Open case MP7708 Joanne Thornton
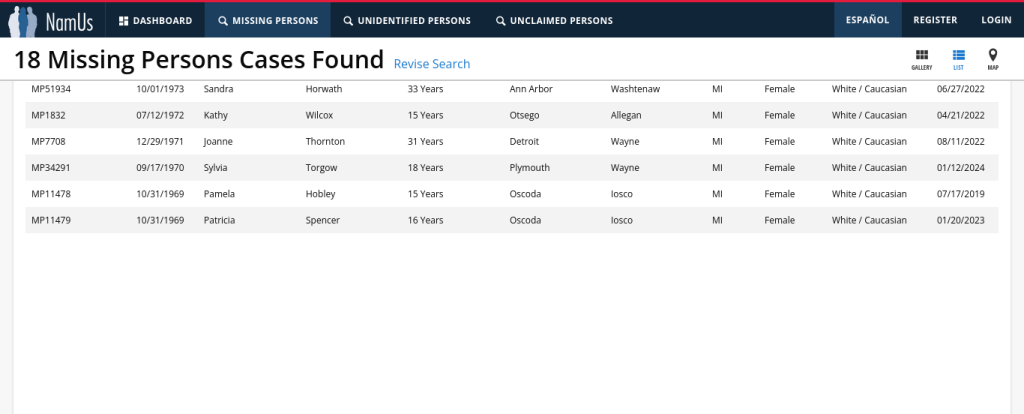This screenshot has height=414, width=1024. [48, 141]
